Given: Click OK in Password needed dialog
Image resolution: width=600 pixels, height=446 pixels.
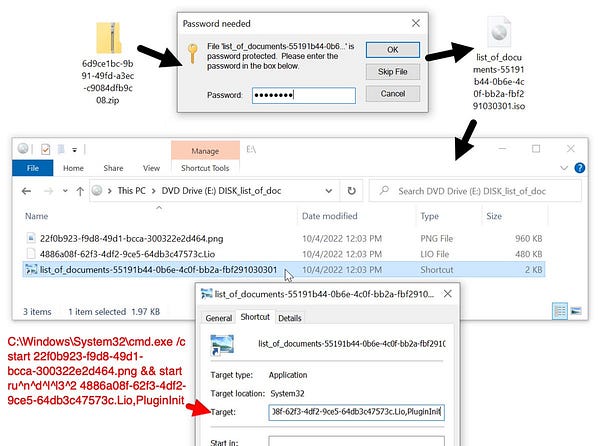Looking at the screenshot, I should click(x=393, y=50).
